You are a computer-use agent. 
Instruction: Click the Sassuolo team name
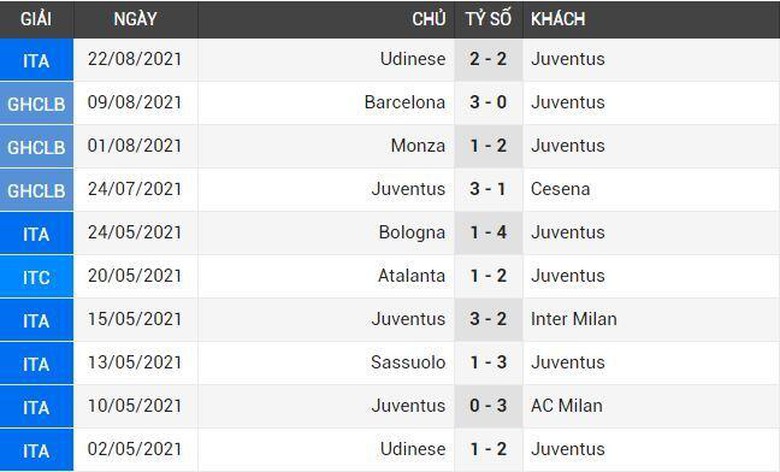408,362
